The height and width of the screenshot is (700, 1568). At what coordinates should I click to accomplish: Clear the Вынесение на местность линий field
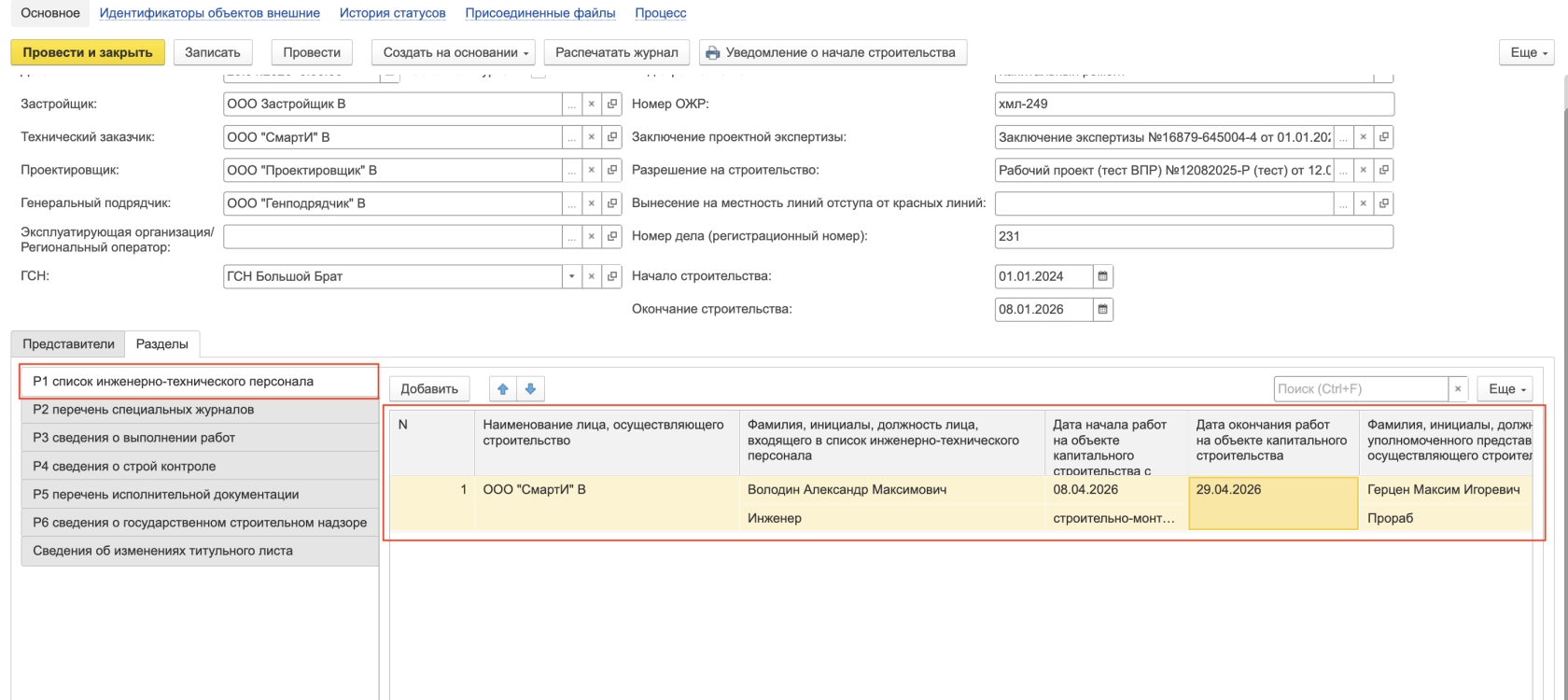point(1364,203)
